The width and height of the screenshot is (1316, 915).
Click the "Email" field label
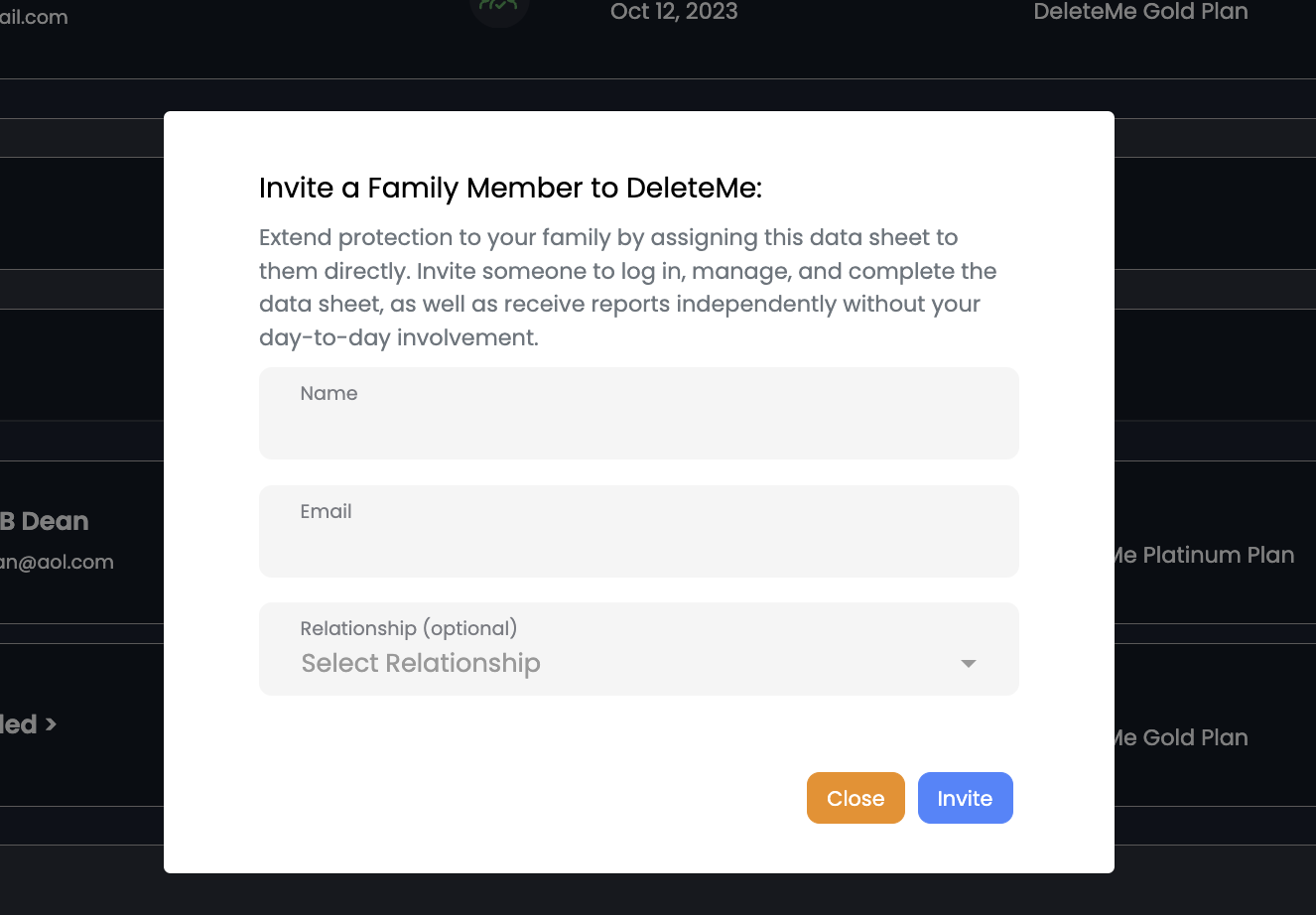click(326, 511)
